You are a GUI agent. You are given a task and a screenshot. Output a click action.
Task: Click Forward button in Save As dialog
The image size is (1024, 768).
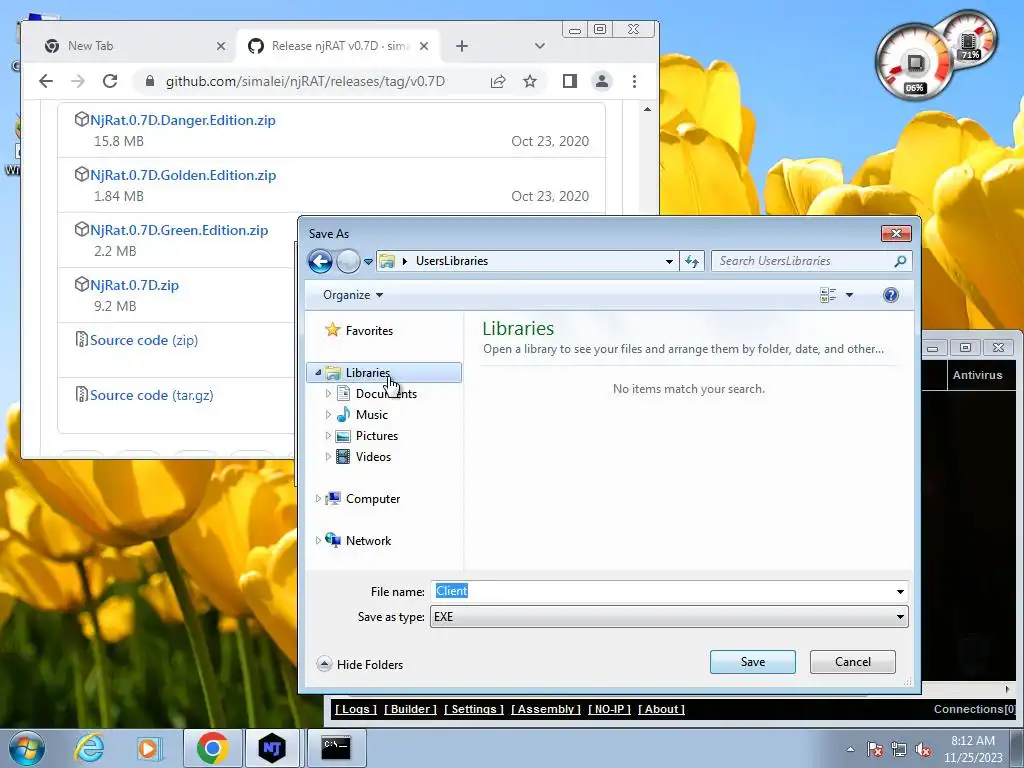[348, 261]
